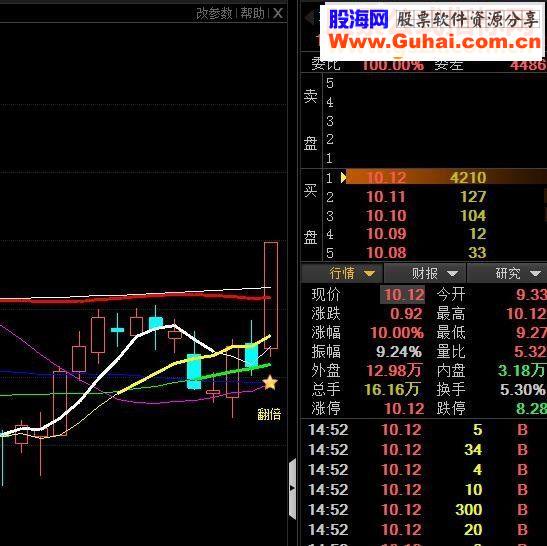Click the 量比 value 5.32
Viewport: 547px width, 546px height.
pyautogui.click(x=530, y=352)
